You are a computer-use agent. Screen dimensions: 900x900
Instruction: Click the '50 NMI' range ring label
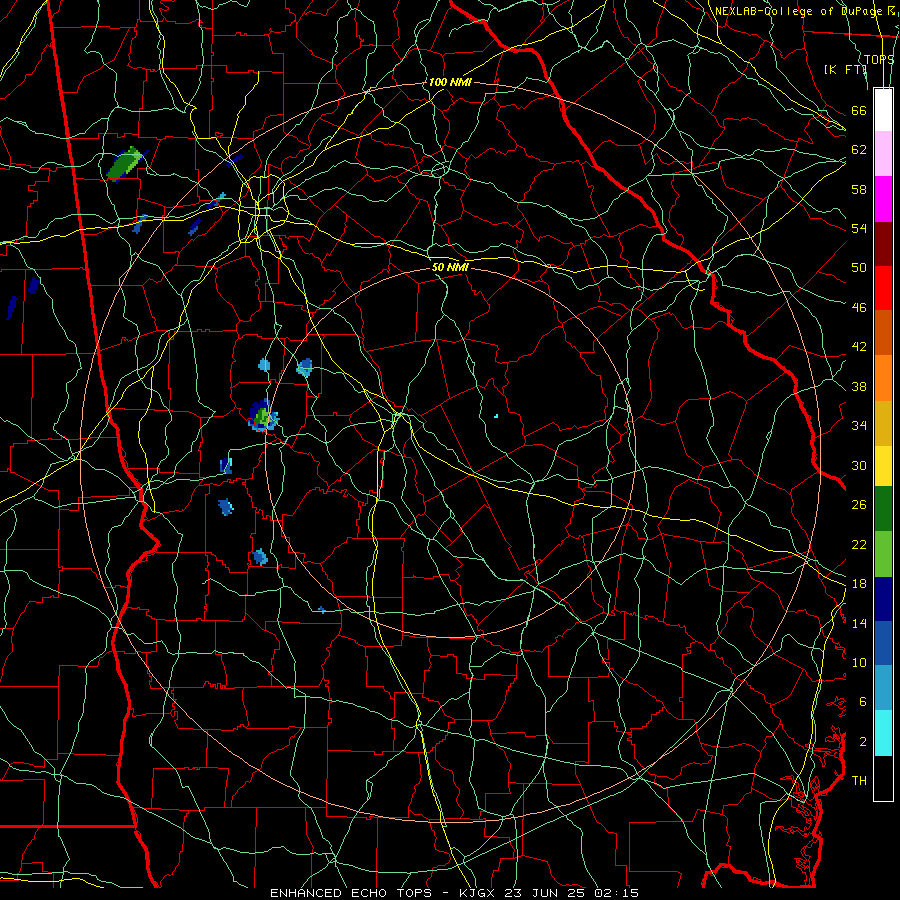point(450,267)
